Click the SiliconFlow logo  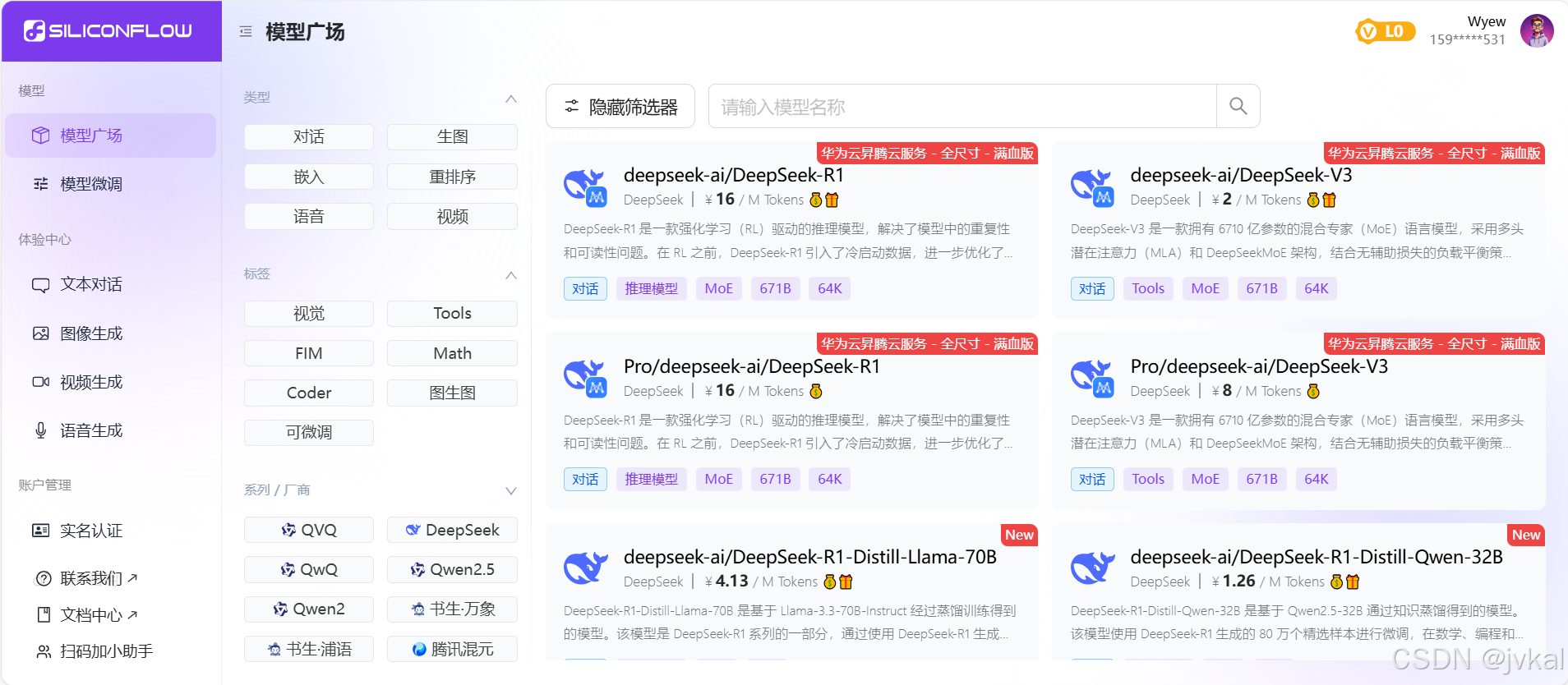point(108,31)
